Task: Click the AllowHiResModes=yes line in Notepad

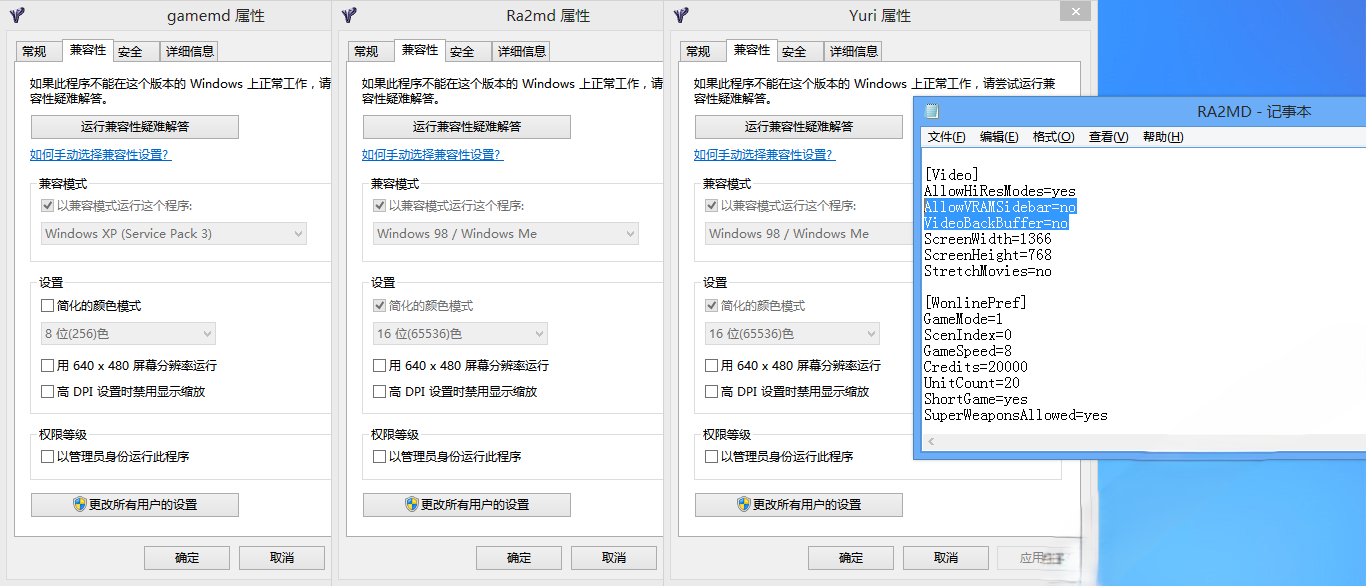Action: [999, 191]
